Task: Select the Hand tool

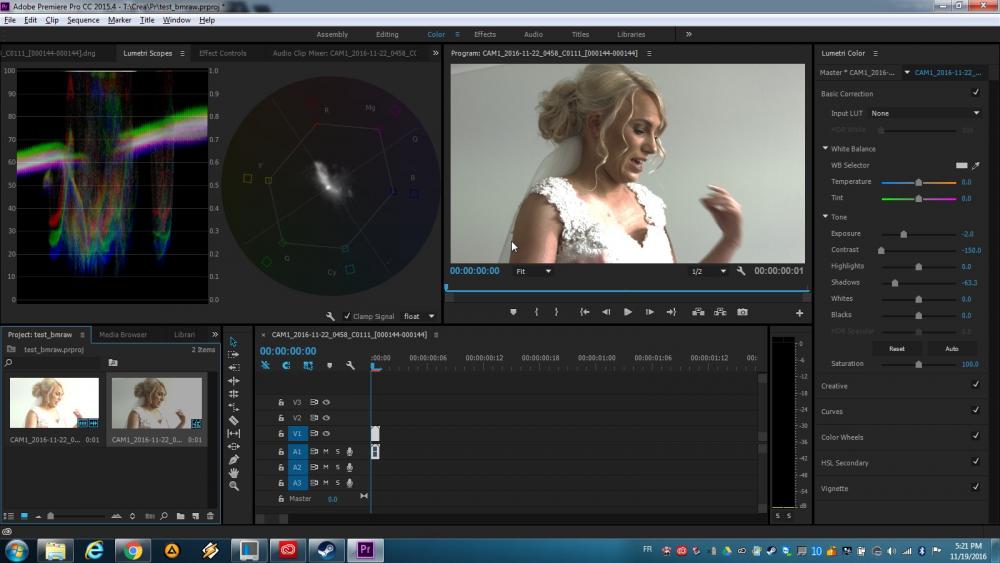Action: click(x=233, y=472)
